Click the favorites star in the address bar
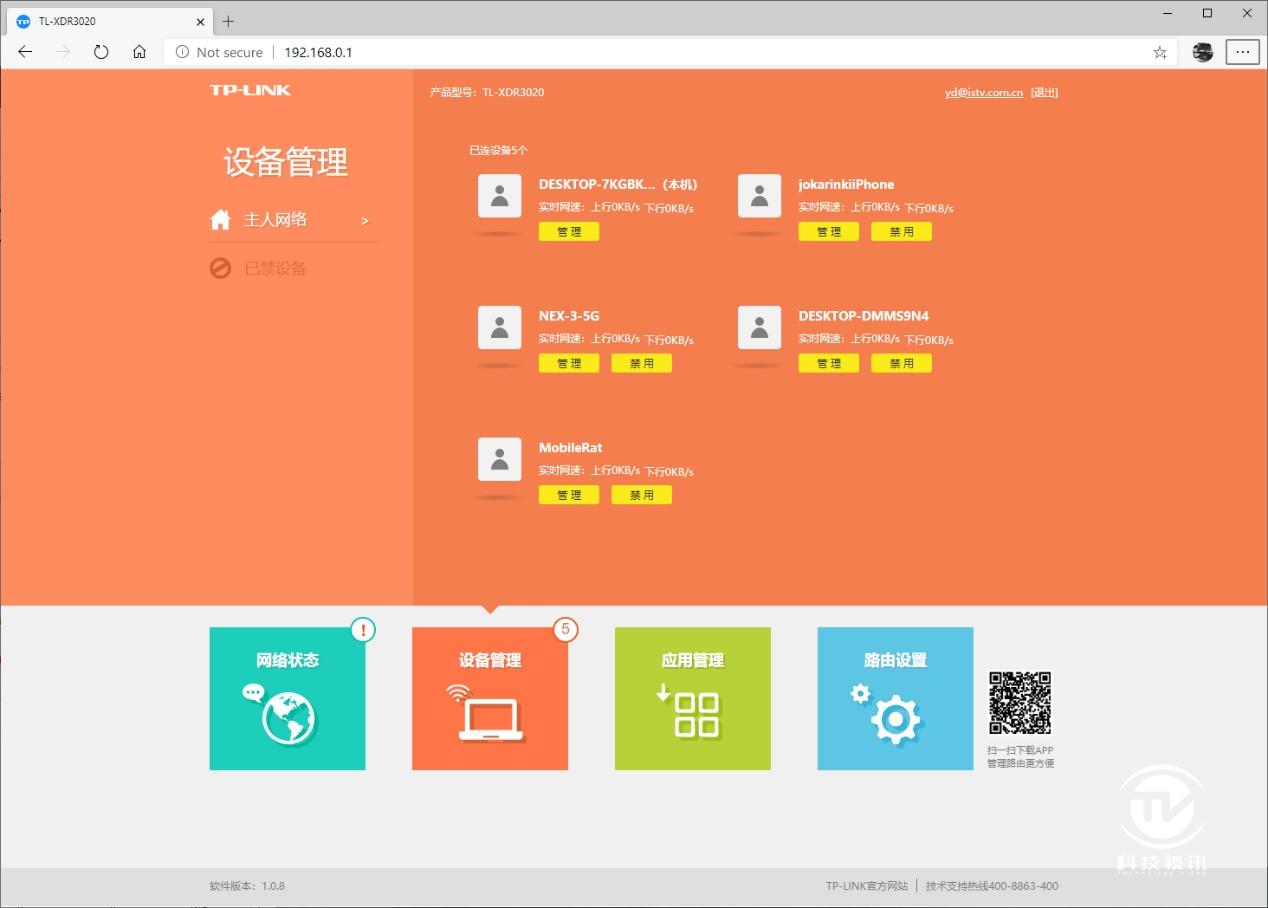This screenshot has height=908, width=1268. (1159, 52)
